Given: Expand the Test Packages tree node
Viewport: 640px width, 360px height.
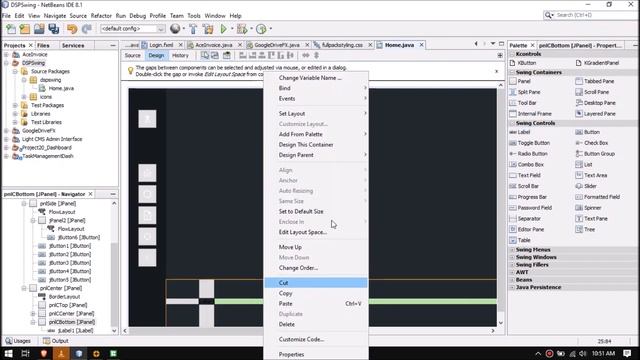Looking at the screenshot, I should point(15,105).
